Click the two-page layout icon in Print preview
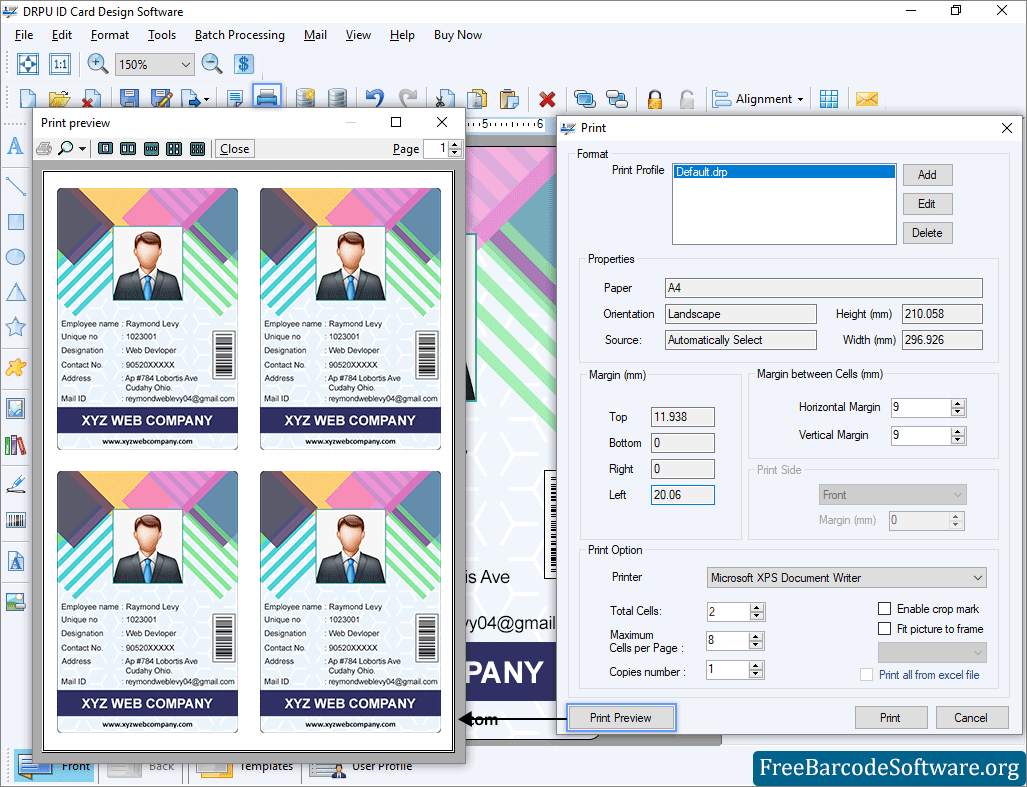 [128, 149]
